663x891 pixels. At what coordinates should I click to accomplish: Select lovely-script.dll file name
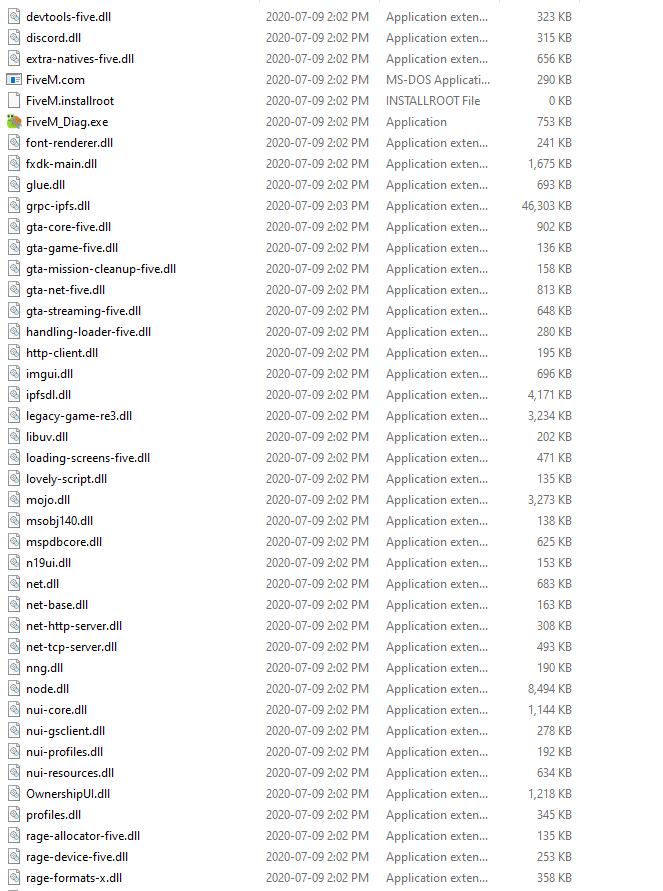[66, 479]
